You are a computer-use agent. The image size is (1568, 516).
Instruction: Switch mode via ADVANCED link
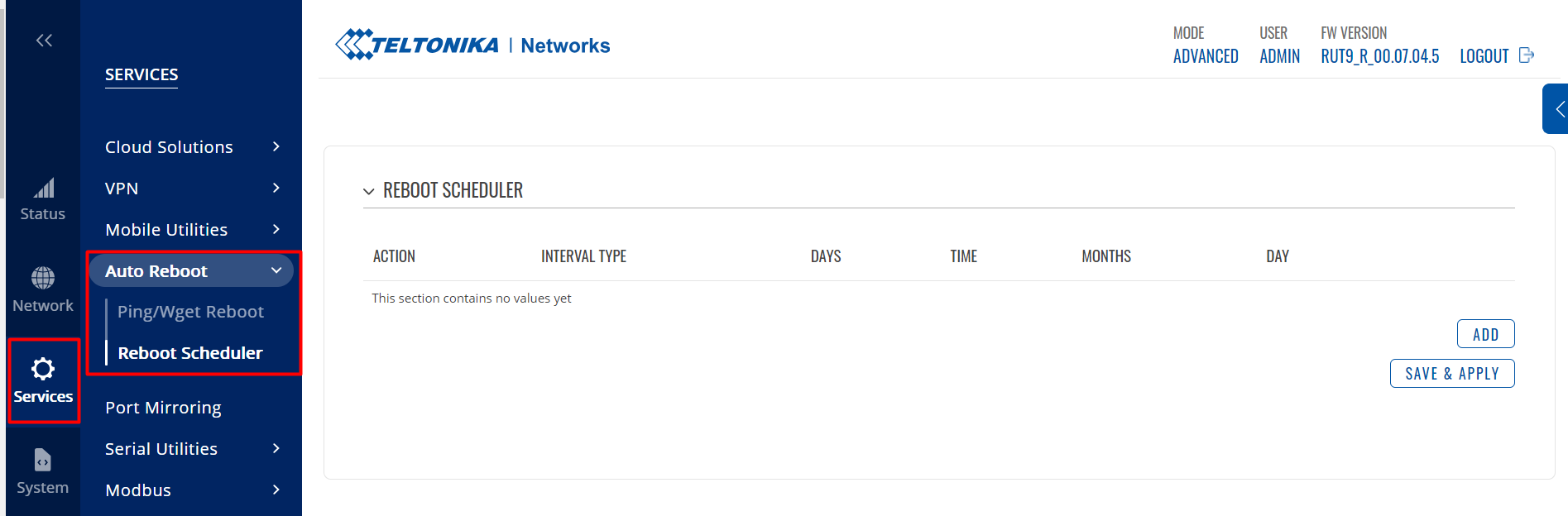click(x=1206, y=56)
